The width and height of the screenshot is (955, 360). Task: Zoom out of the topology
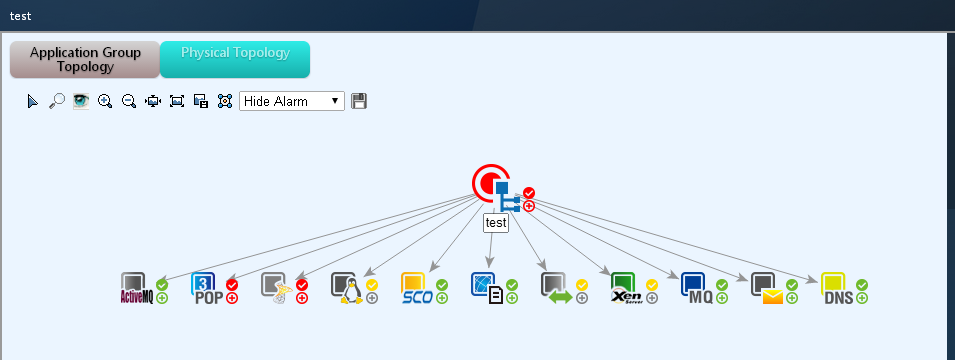click(x=129, y=101)
